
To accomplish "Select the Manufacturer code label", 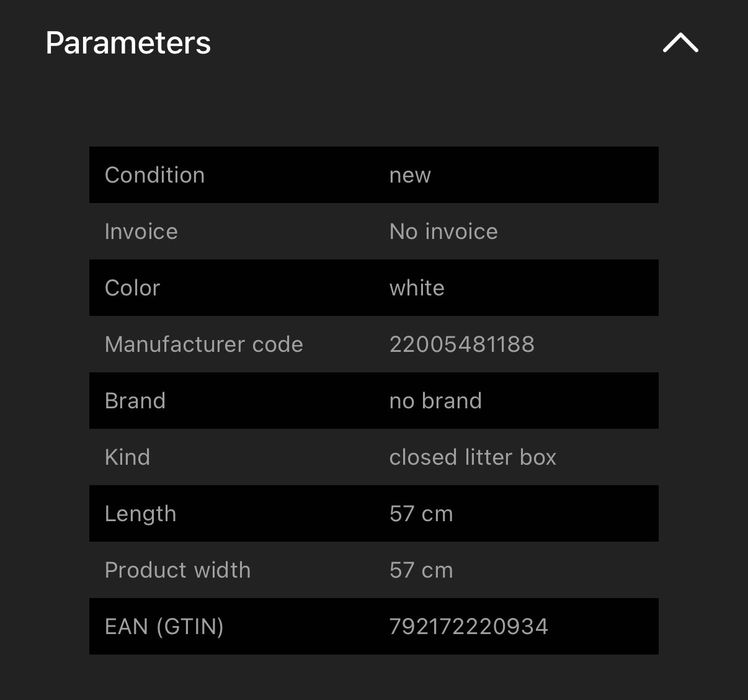I will 204,344.
